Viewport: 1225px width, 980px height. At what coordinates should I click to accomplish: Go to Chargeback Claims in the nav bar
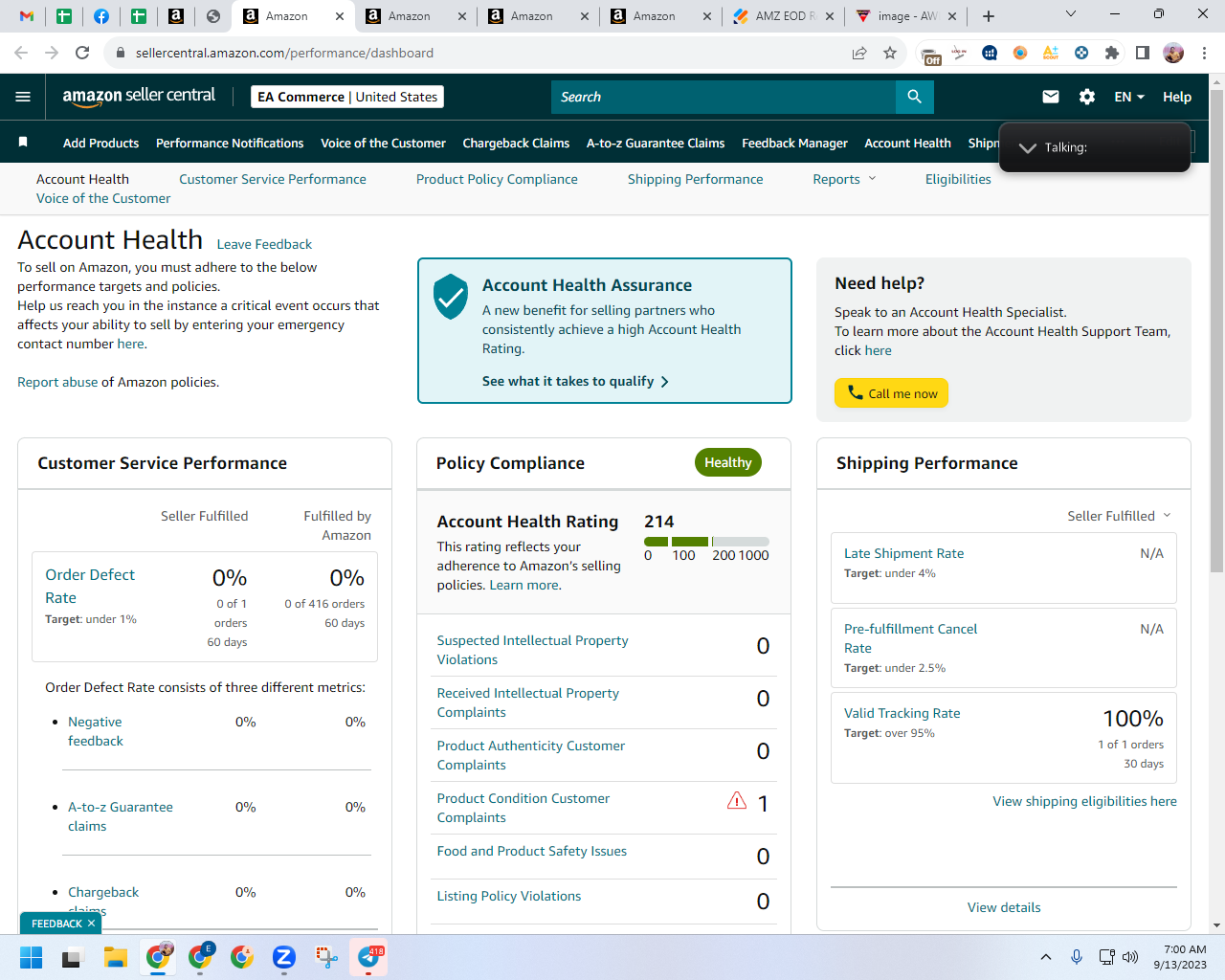coord(516,143)
